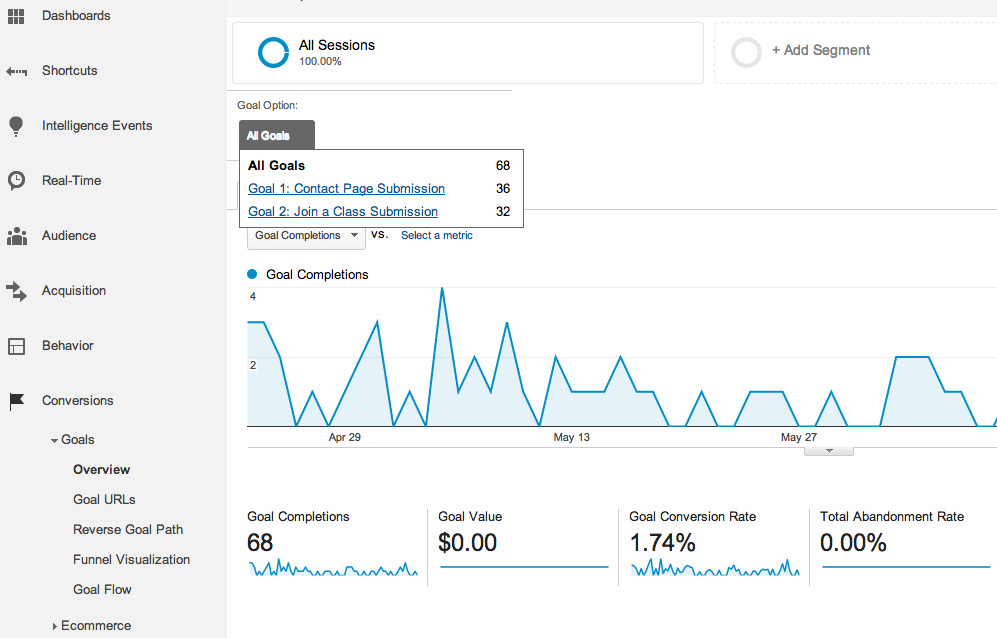997x638 pixels.
Task: Open Shortcuts via its sidebar icon
Action: point(15,70)
